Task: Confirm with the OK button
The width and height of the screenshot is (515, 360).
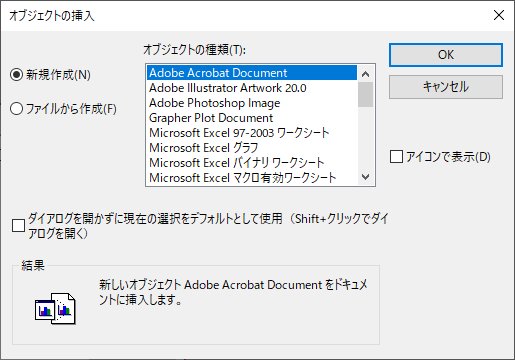Action: point(446,55)
